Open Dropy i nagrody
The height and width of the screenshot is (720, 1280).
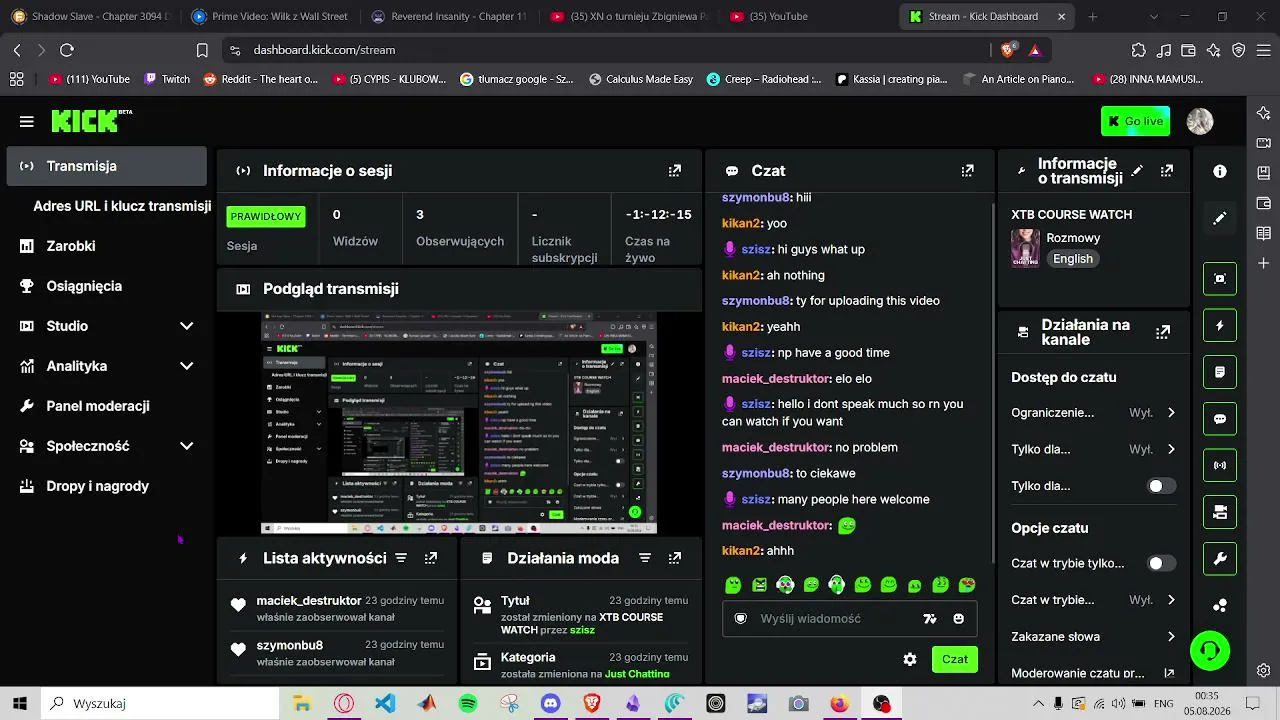coord(107,486)
